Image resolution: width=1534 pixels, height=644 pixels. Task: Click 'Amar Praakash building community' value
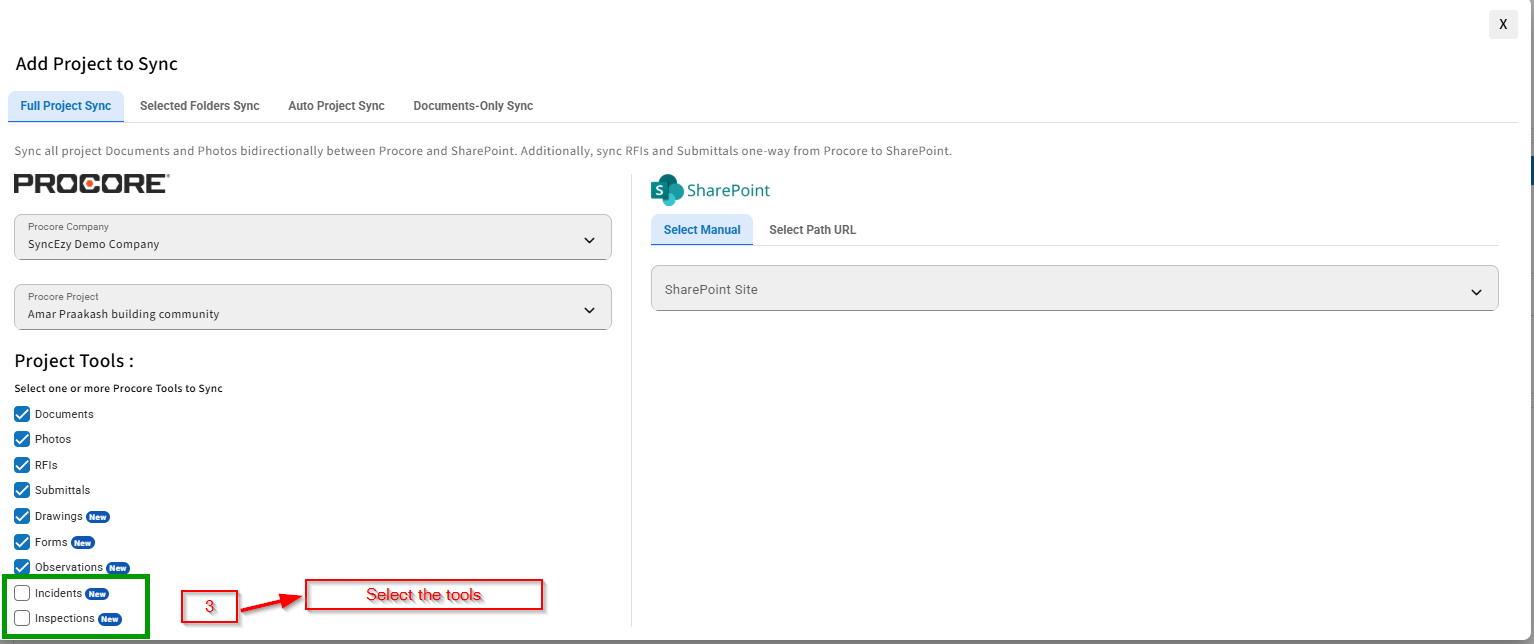[x=124, y=314]
